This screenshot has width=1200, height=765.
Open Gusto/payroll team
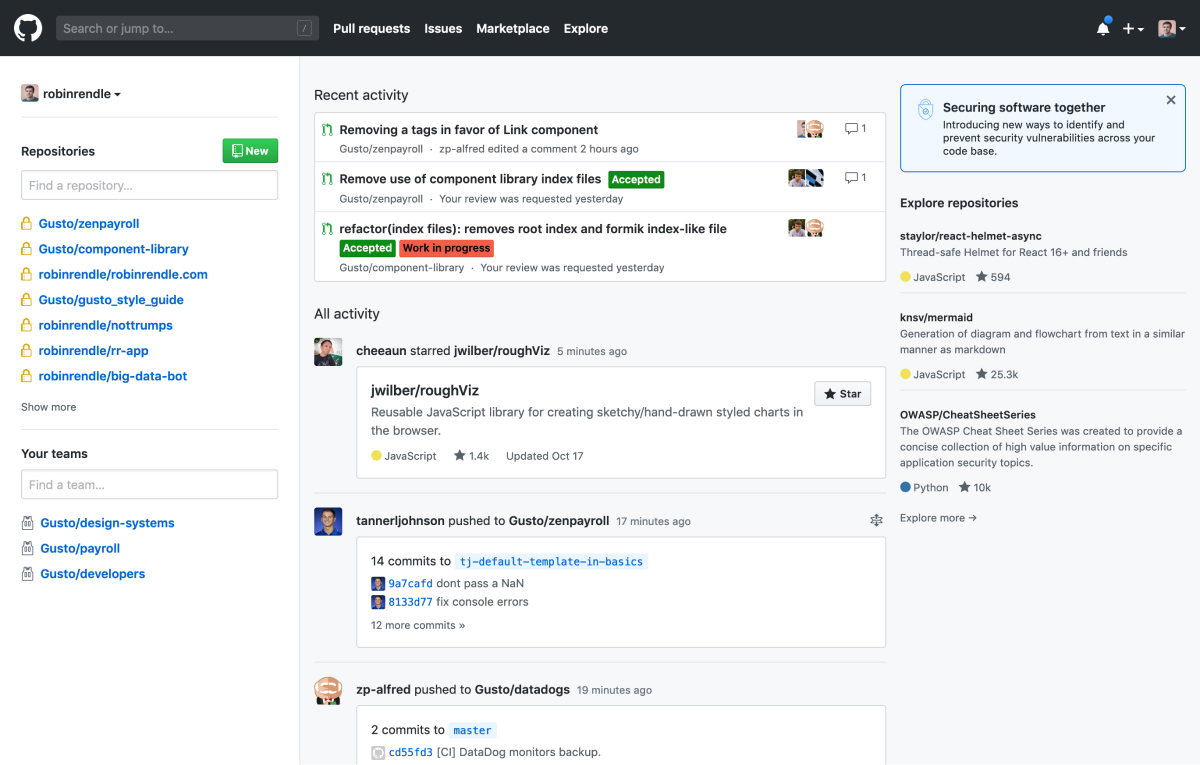[x=80, y=548]
